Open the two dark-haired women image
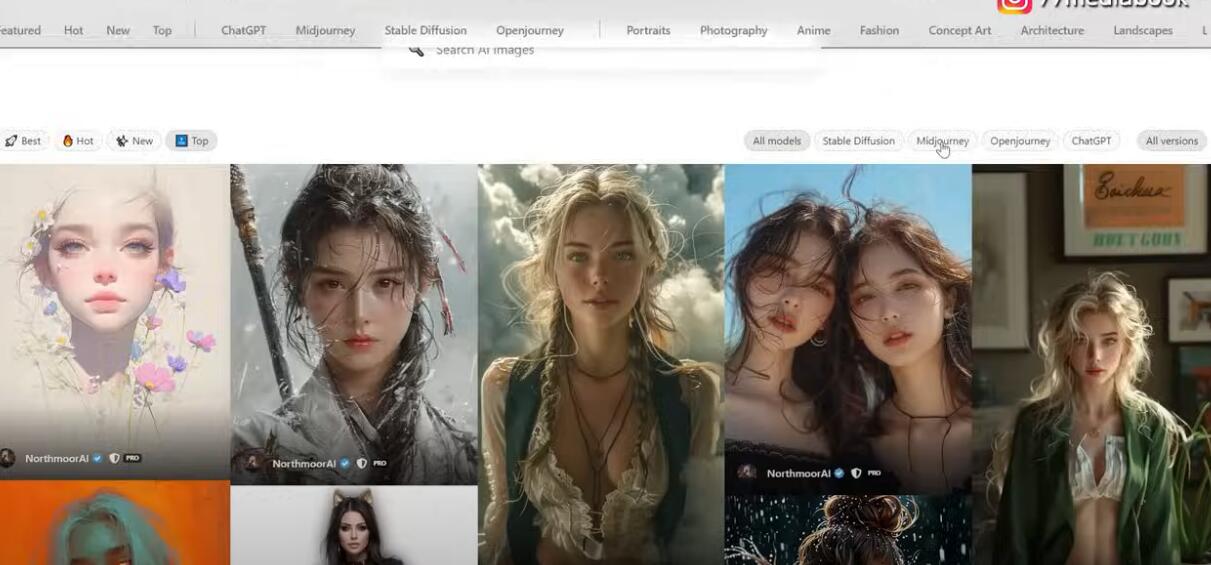Viewport: 1211px width, 565px height. coord(848,329)
